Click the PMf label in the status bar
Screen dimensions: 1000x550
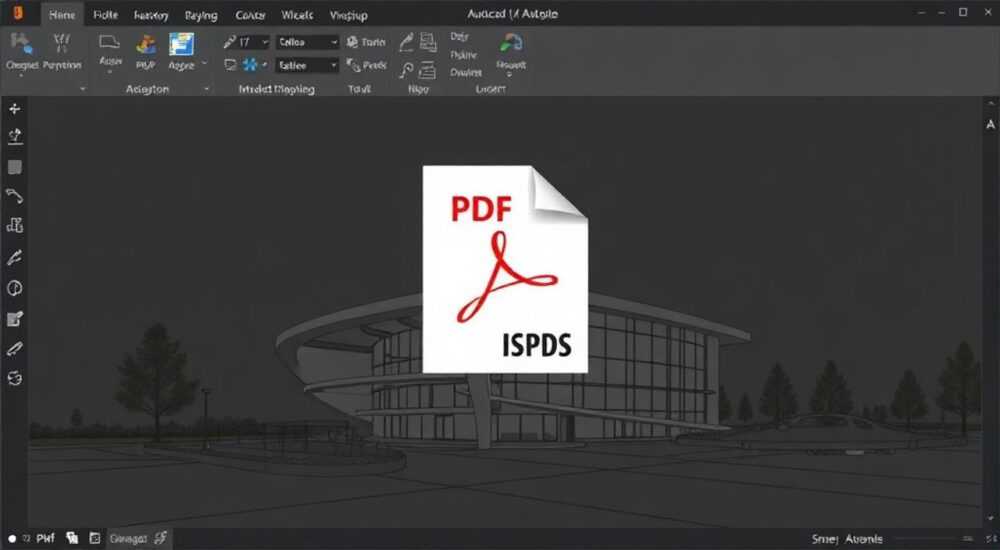[x=45, y=539]
